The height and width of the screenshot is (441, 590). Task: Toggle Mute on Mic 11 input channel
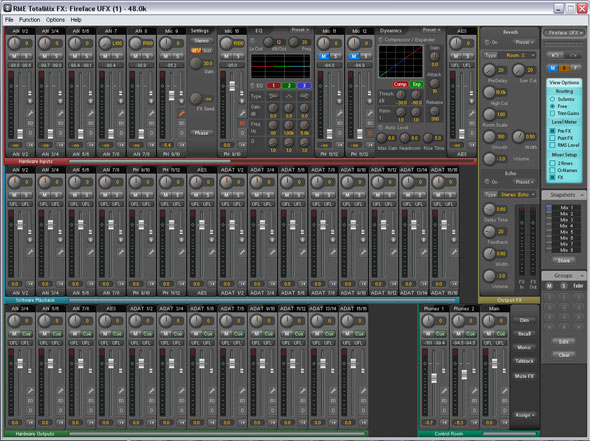tap(324, 56)
